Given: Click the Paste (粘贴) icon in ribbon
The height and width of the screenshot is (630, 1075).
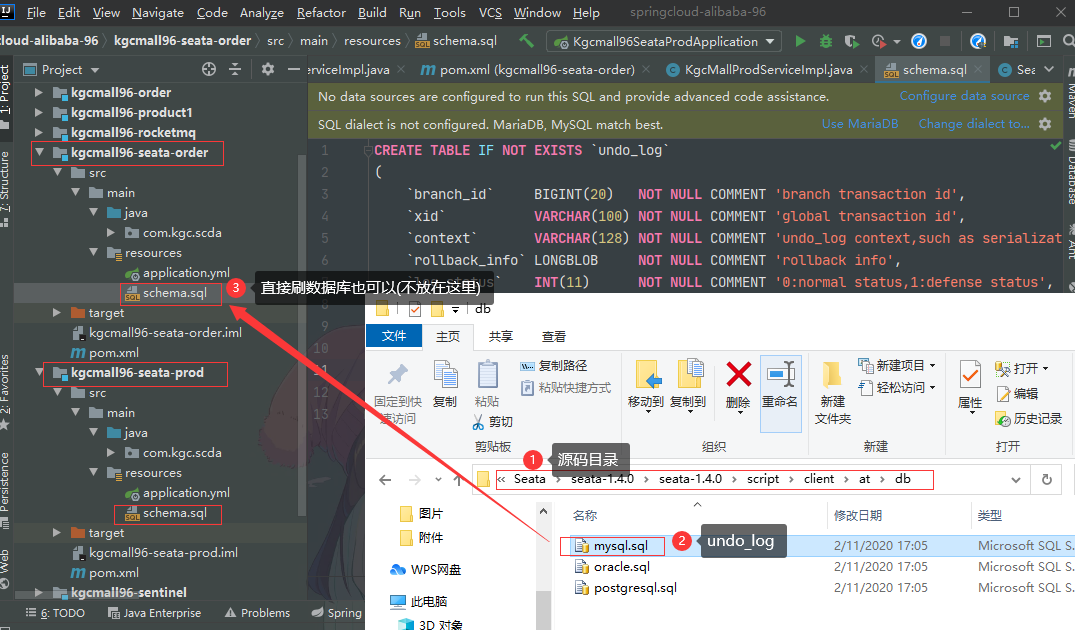Looking at the screenshot, I should point(487,374).
